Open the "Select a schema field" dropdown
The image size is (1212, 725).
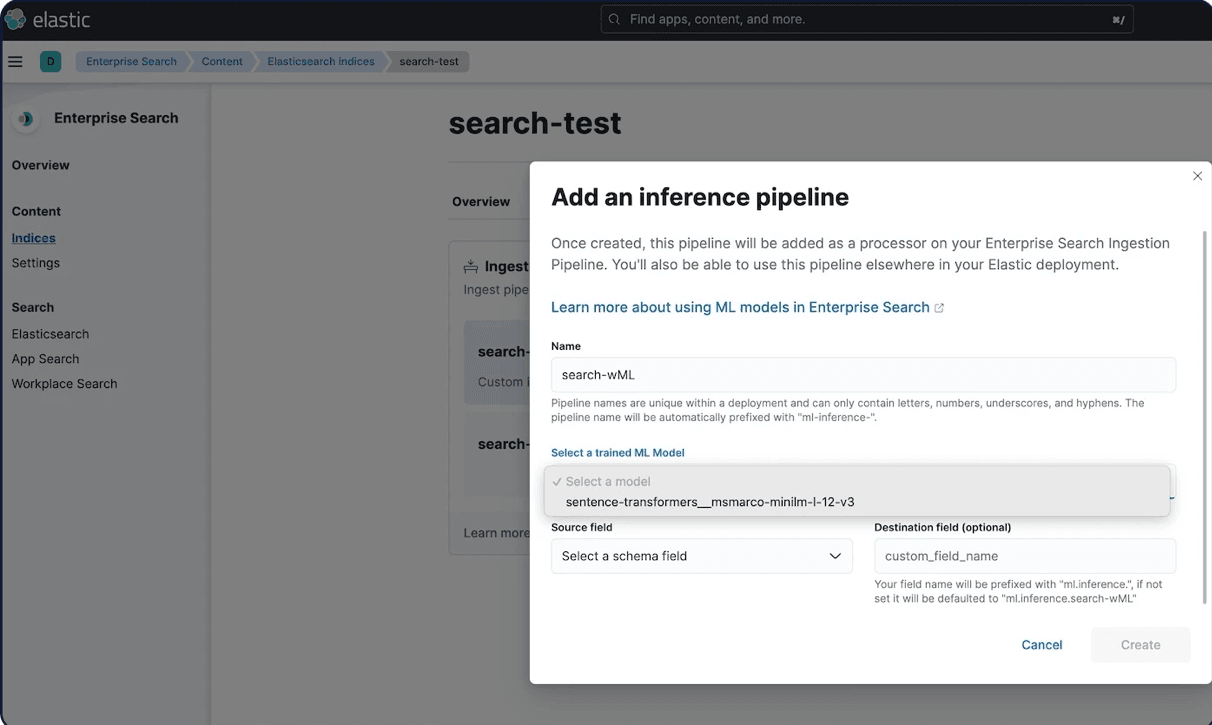pos(702,556)
